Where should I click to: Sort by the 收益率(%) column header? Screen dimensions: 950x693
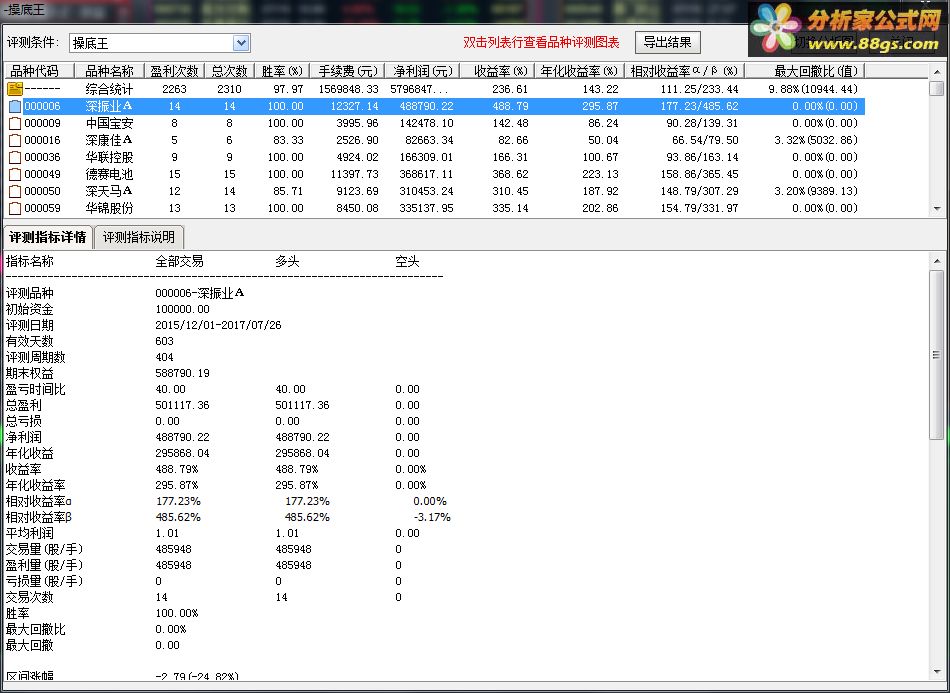(x=497, y=71)
